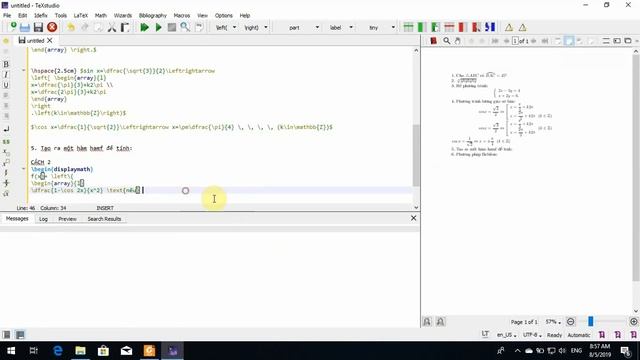Image resolution: width=640 pixels, height=360 pixels.
Task: Cut selection with scissors icon
Action: click(x=112, y=27)
